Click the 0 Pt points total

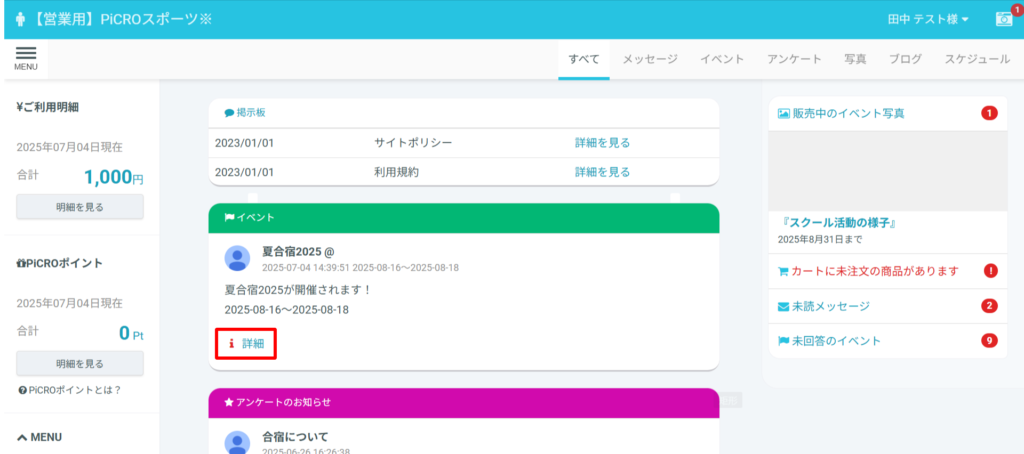[x=131, y=333]
